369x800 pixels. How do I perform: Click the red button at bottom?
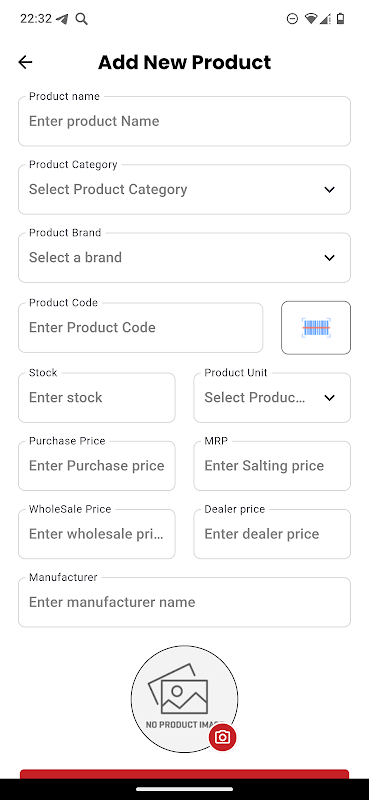tap(184, 774)
